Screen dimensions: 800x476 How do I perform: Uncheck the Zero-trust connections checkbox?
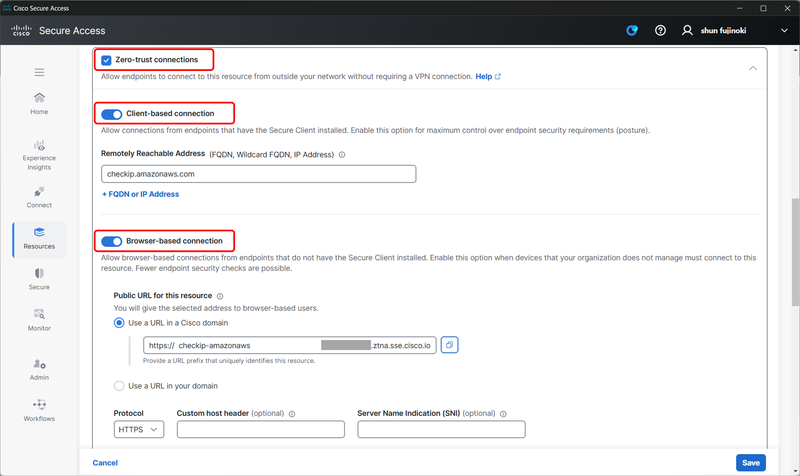point(106,60)
